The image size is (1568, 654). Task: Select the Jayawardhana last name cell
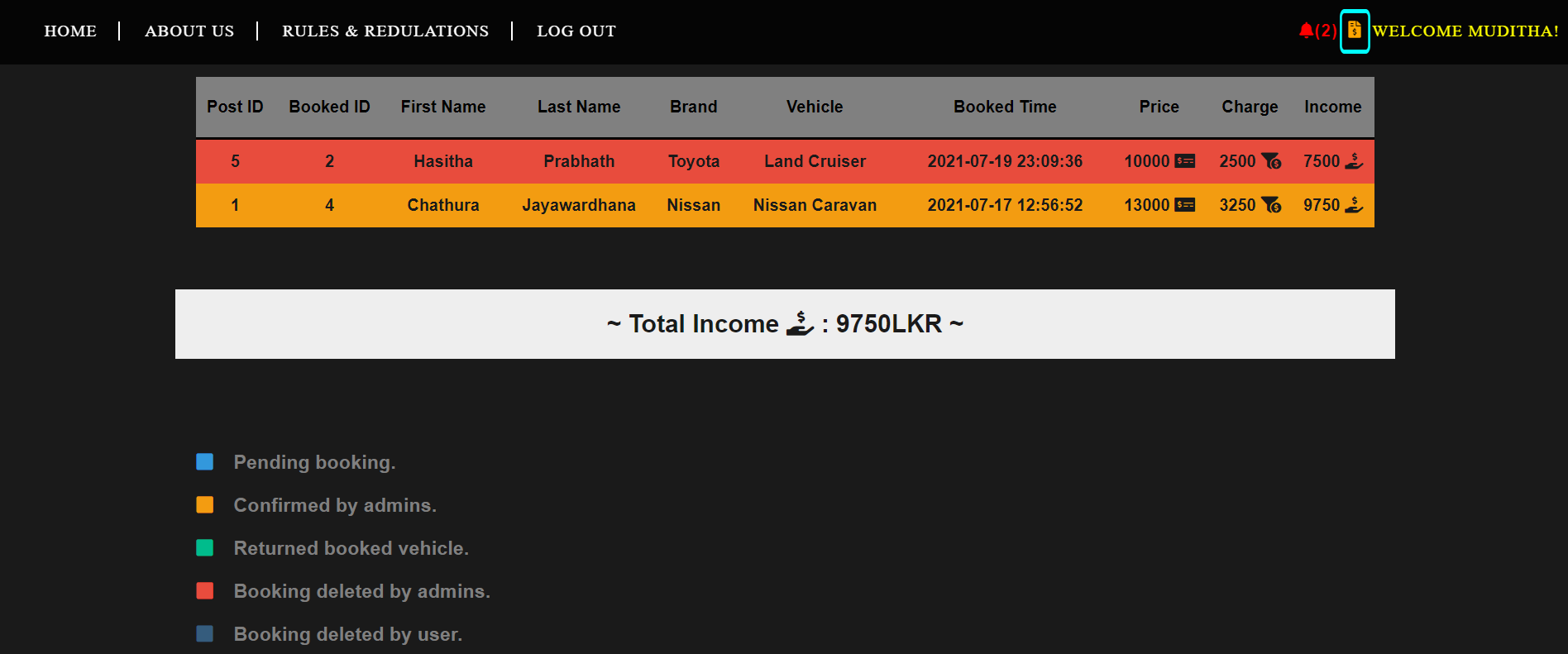pyautogui.click(x=579, y=205)
